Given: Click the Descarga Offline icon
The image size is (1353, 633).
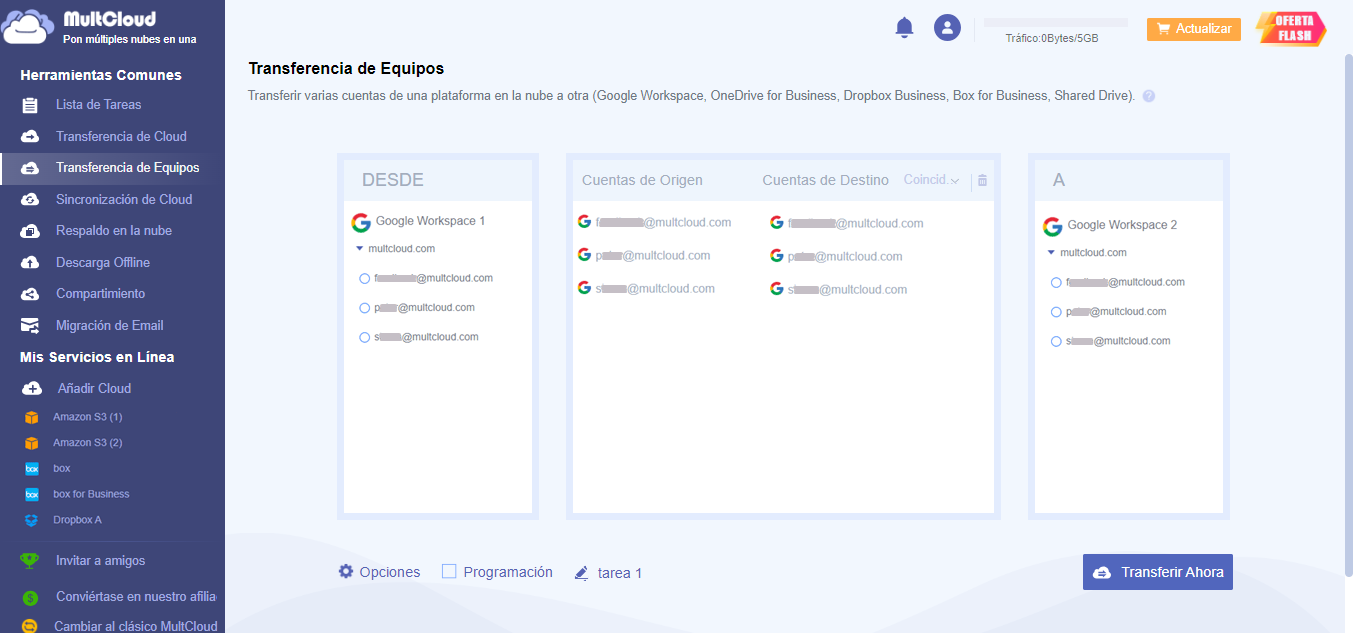Looking at the screenshot, I should click(30, 262).
